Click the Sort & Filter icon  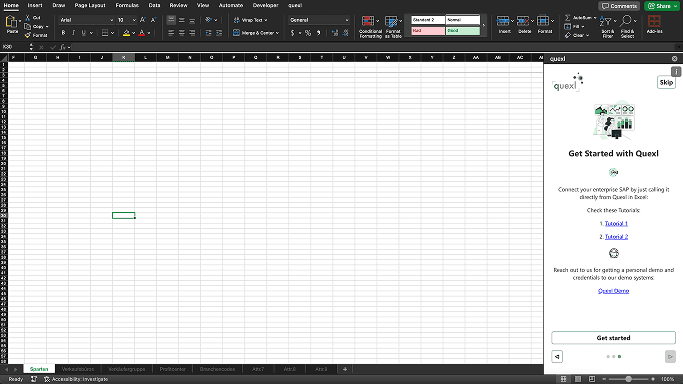click(605, 21)
